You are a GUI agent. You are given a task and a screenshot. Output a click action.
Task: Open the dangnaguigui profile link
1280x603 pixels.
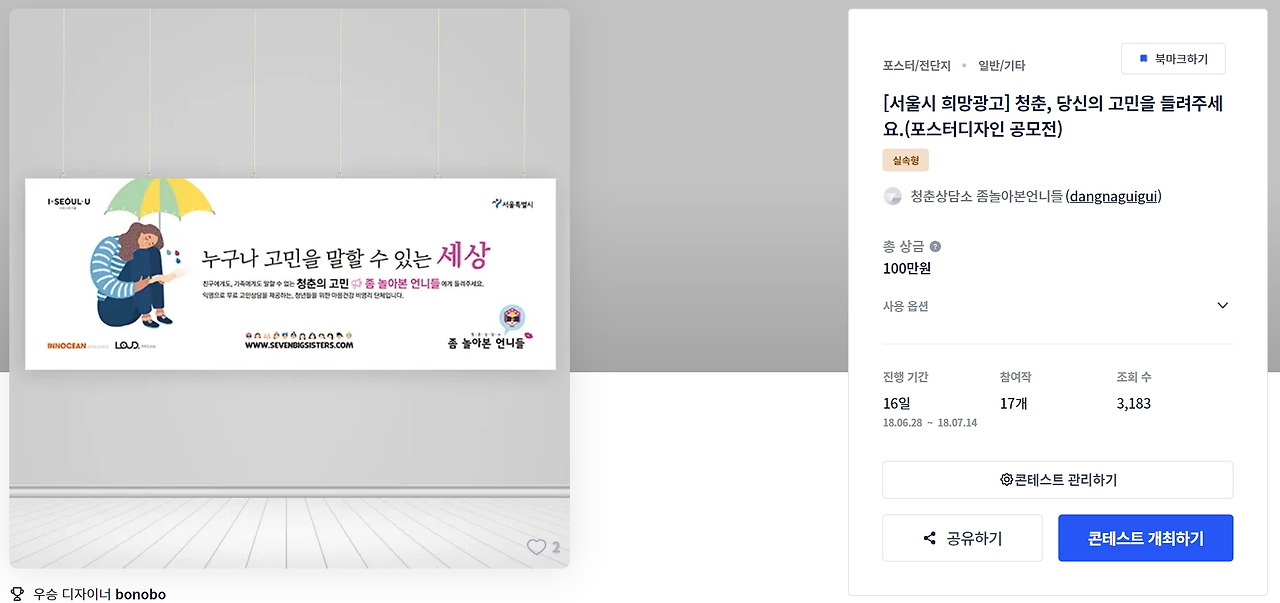1114,196
